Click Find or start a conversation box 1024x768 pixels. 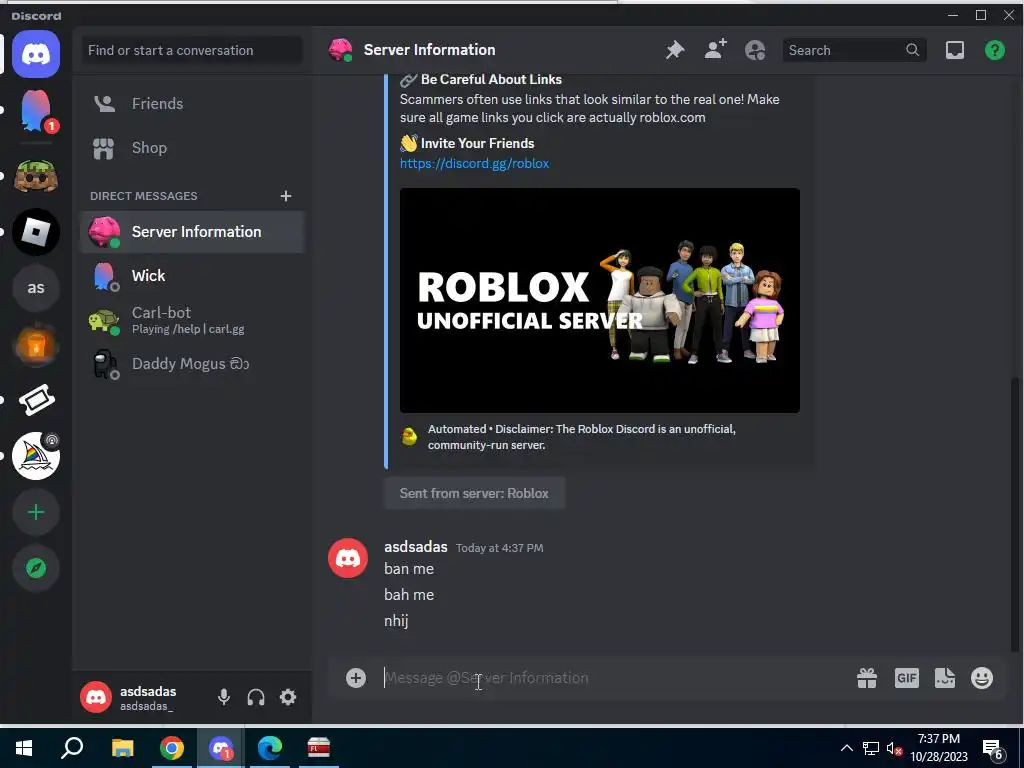[x=192, y=50]
